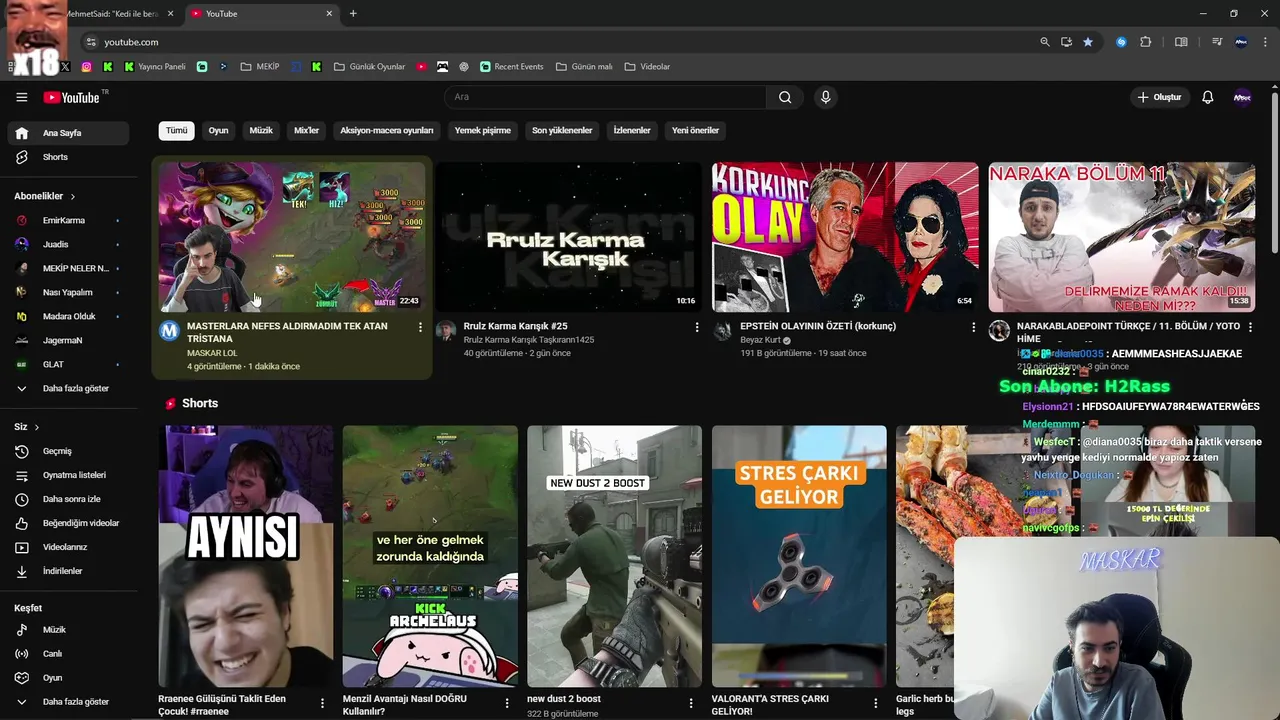Open the Recent Events bookmark
1280x720 pixels.
512,67
